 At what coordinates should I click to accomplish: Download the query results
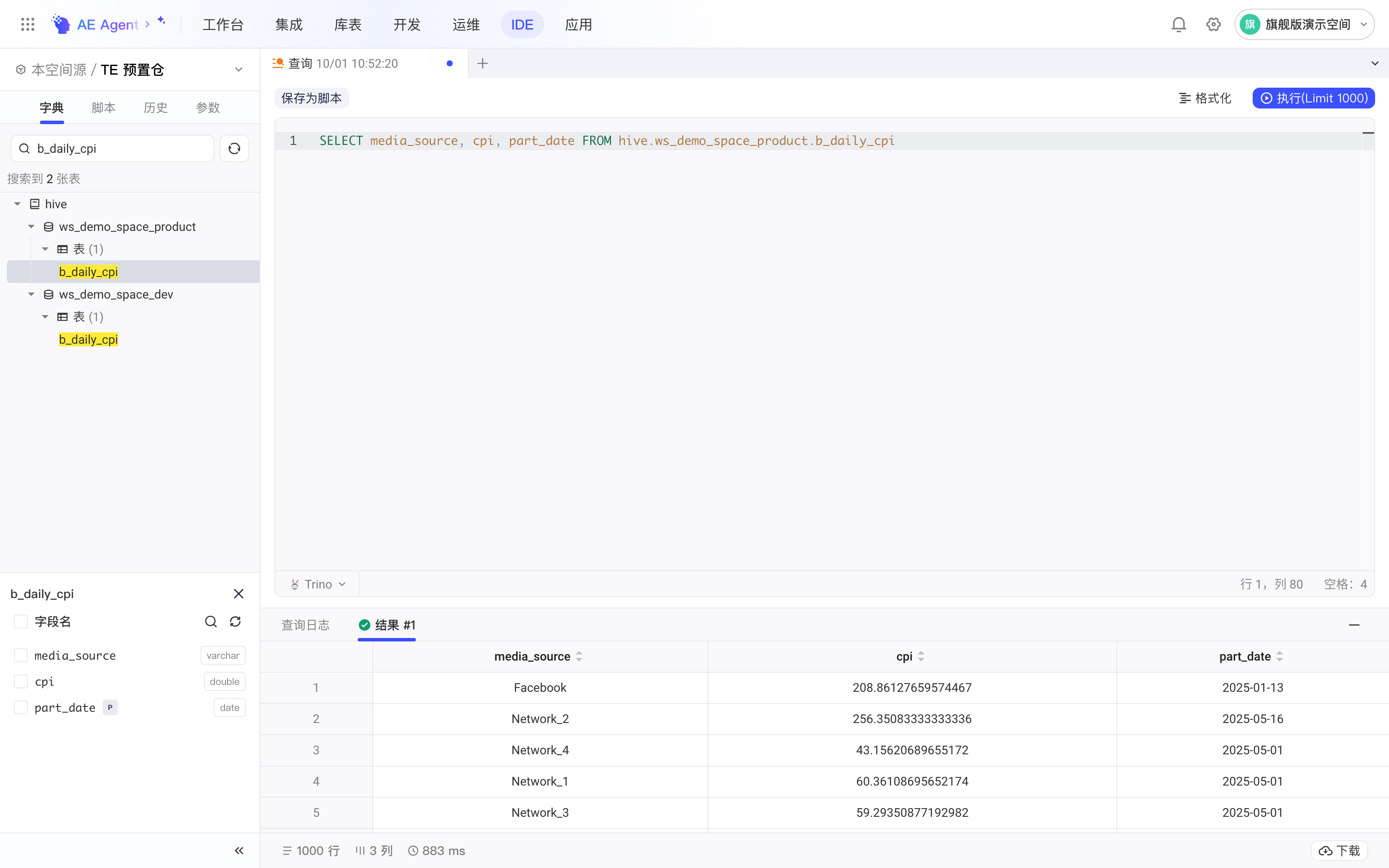(1340, 851)
